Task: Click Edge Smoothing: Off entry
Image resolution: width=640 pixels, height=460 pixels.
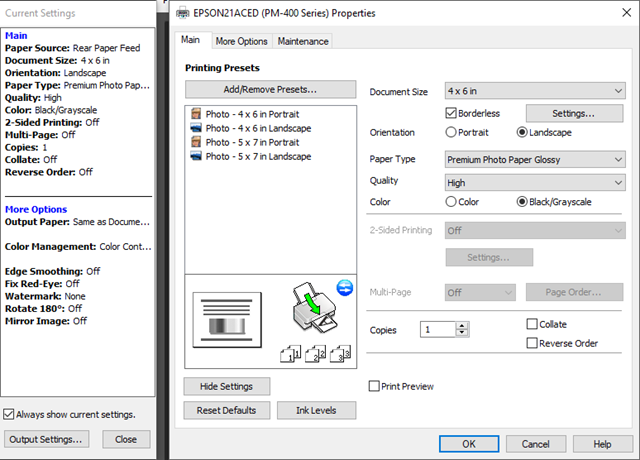Action: click(x=52, y=271)
